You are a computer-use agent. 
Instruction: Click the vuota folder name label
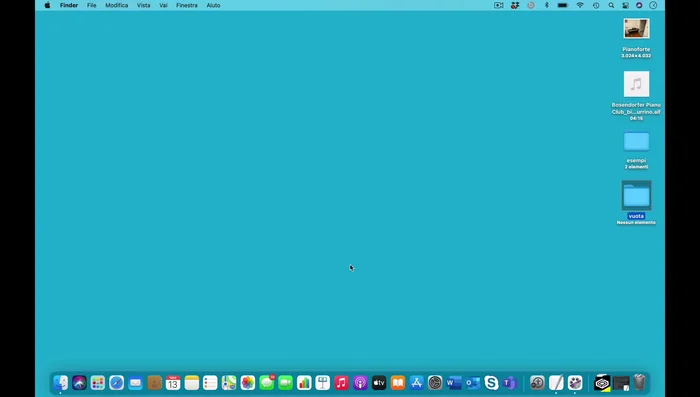point(636,216)
